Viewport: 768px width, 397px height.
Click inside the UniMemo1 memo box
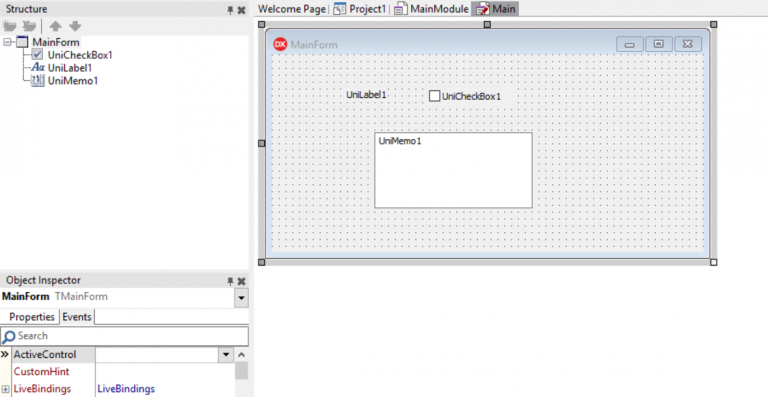coord(453,170)
